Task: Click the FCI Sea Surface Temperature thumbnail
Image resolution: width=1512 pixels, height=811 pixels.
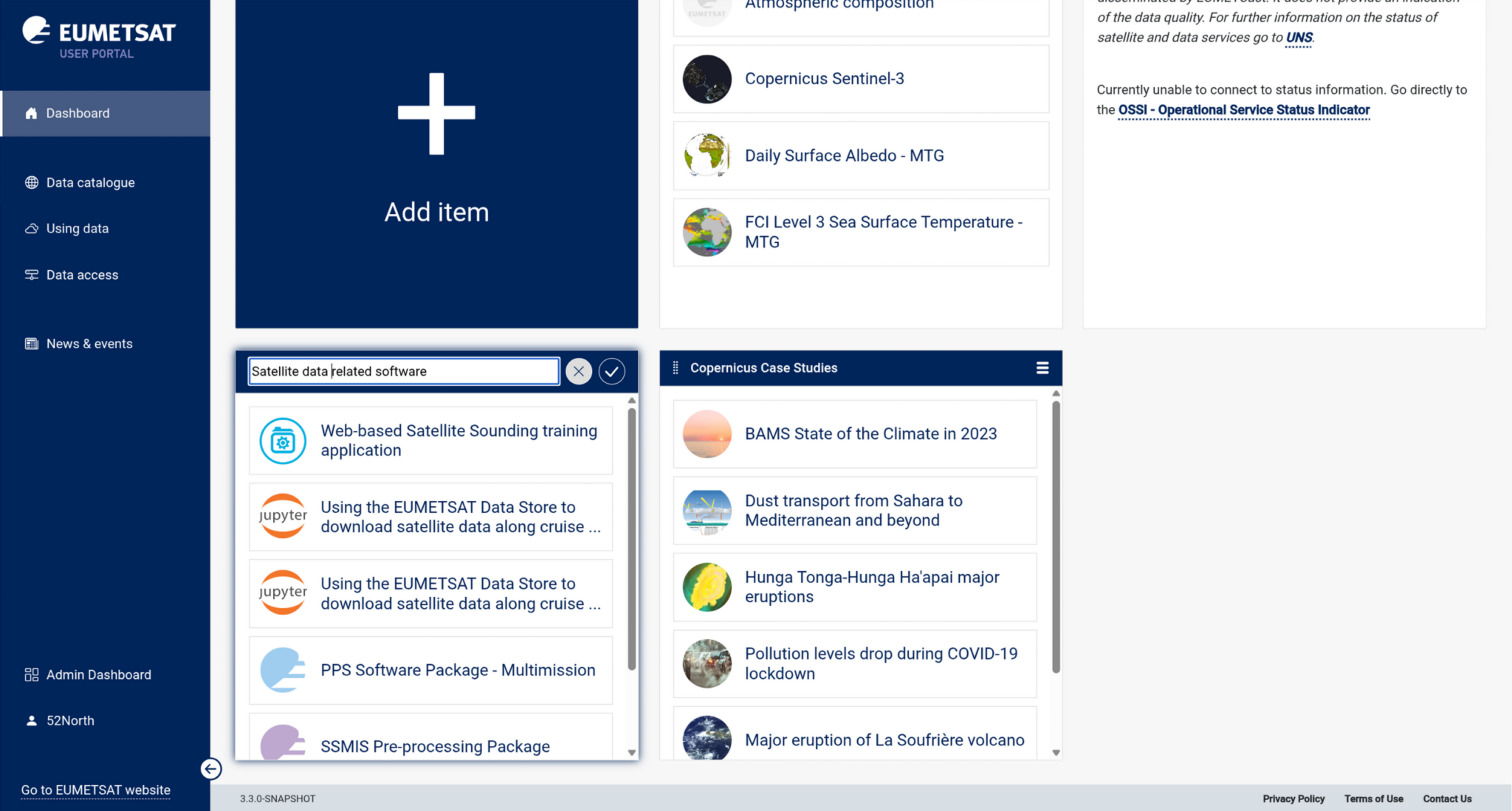Action: 707,232
